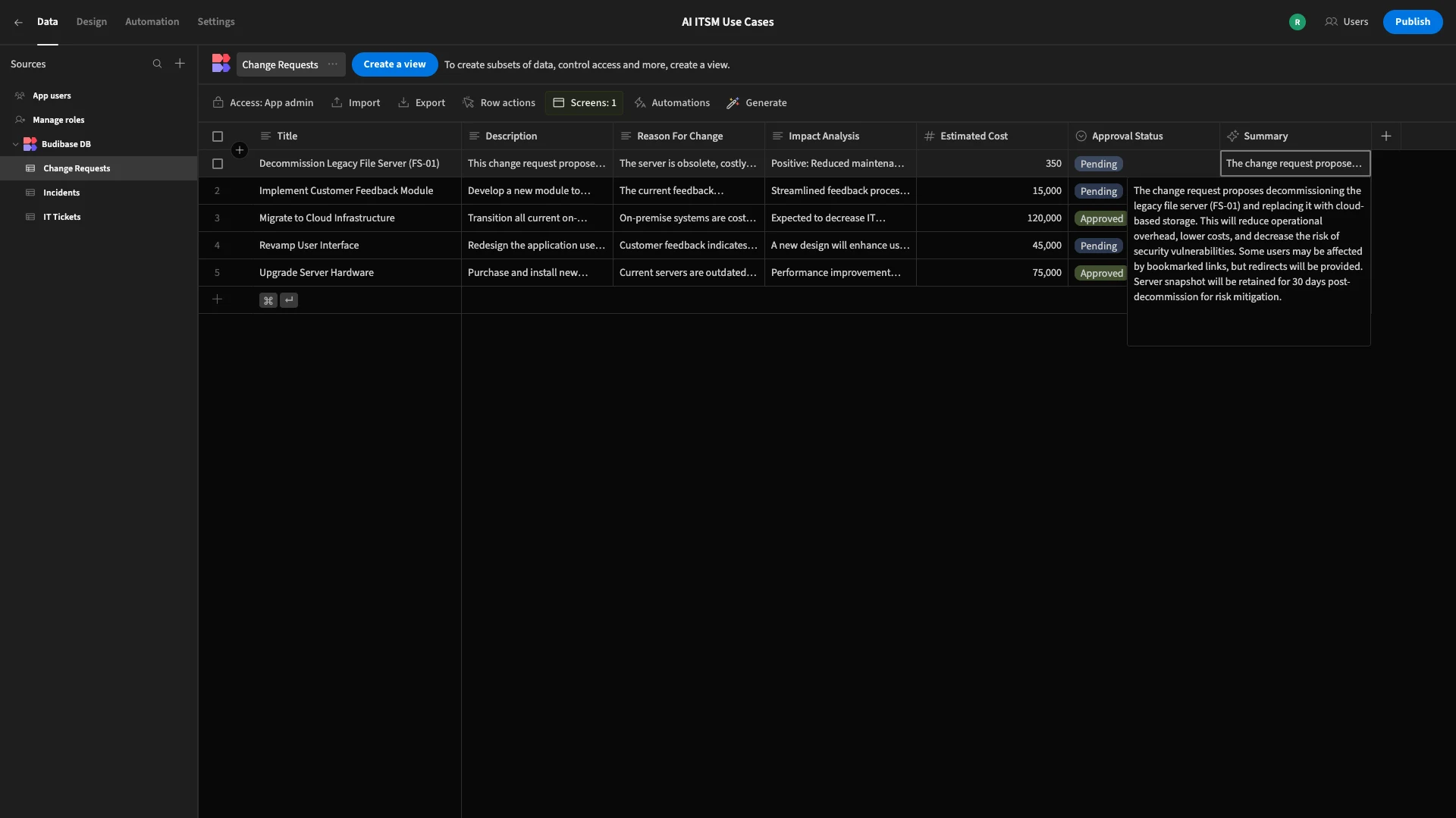Click title cell 'Upgrade Server Hardware'
This screenshot has height=818, width=1456.
coord(356,273)
